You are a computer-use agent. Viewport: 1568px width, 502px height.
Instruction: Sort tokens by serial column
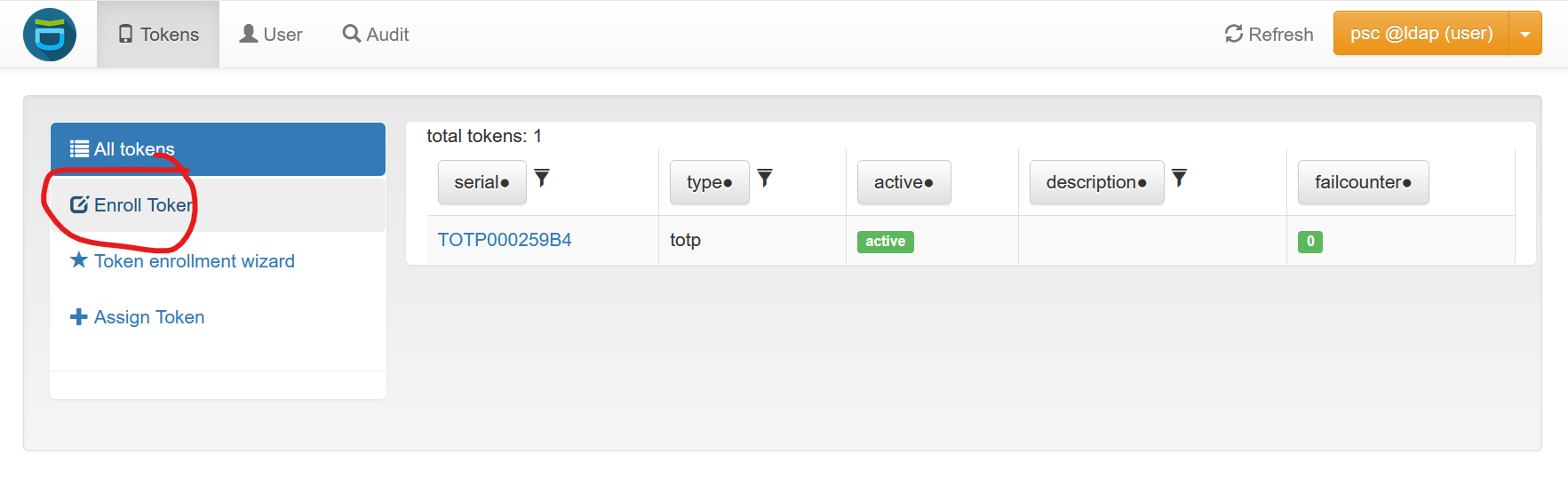(482, 182)
